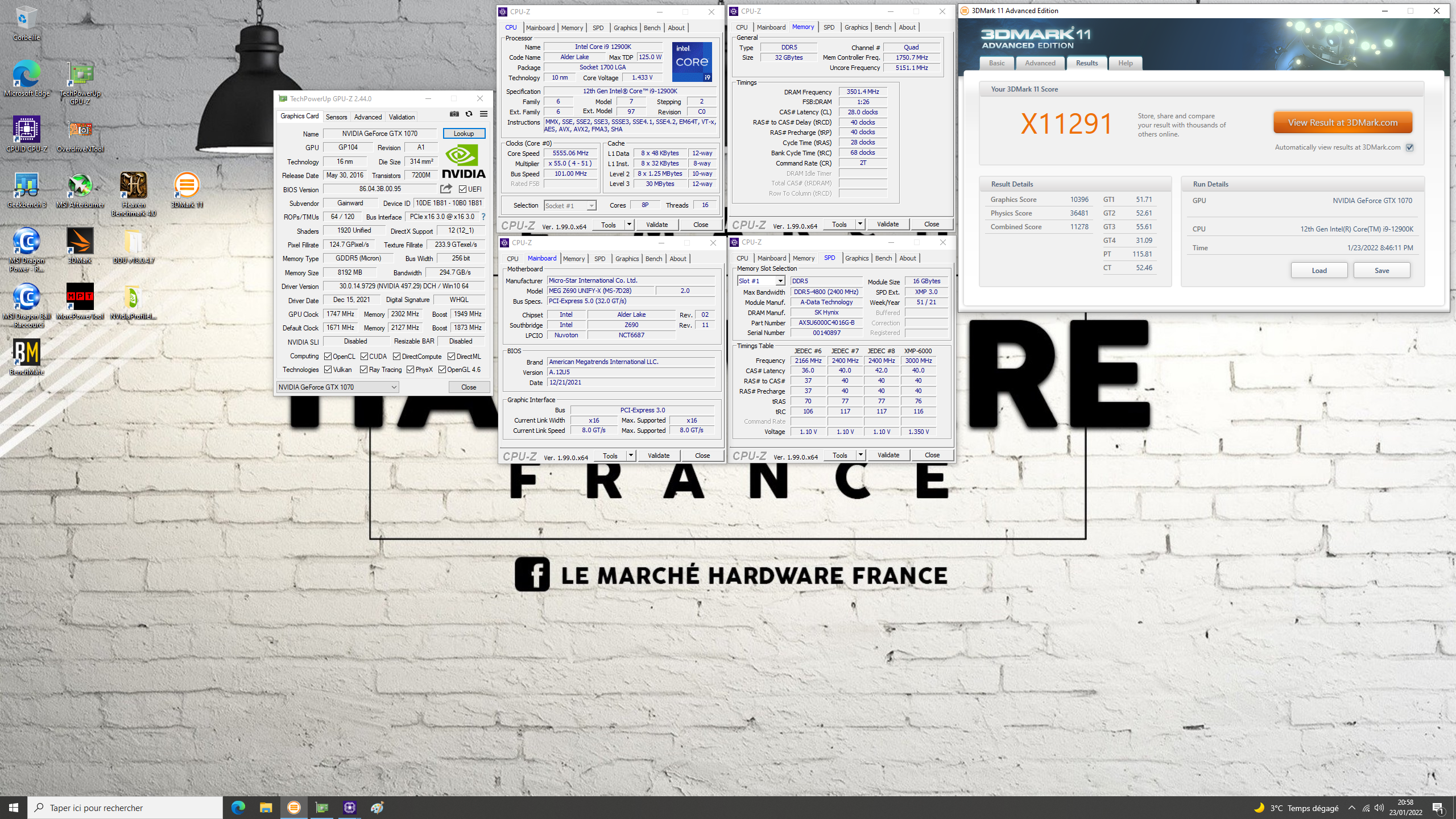This screenshot has width=1456, height=819.
Task: Toggle CUDA checkbox
Action: (x=364, y=357)
